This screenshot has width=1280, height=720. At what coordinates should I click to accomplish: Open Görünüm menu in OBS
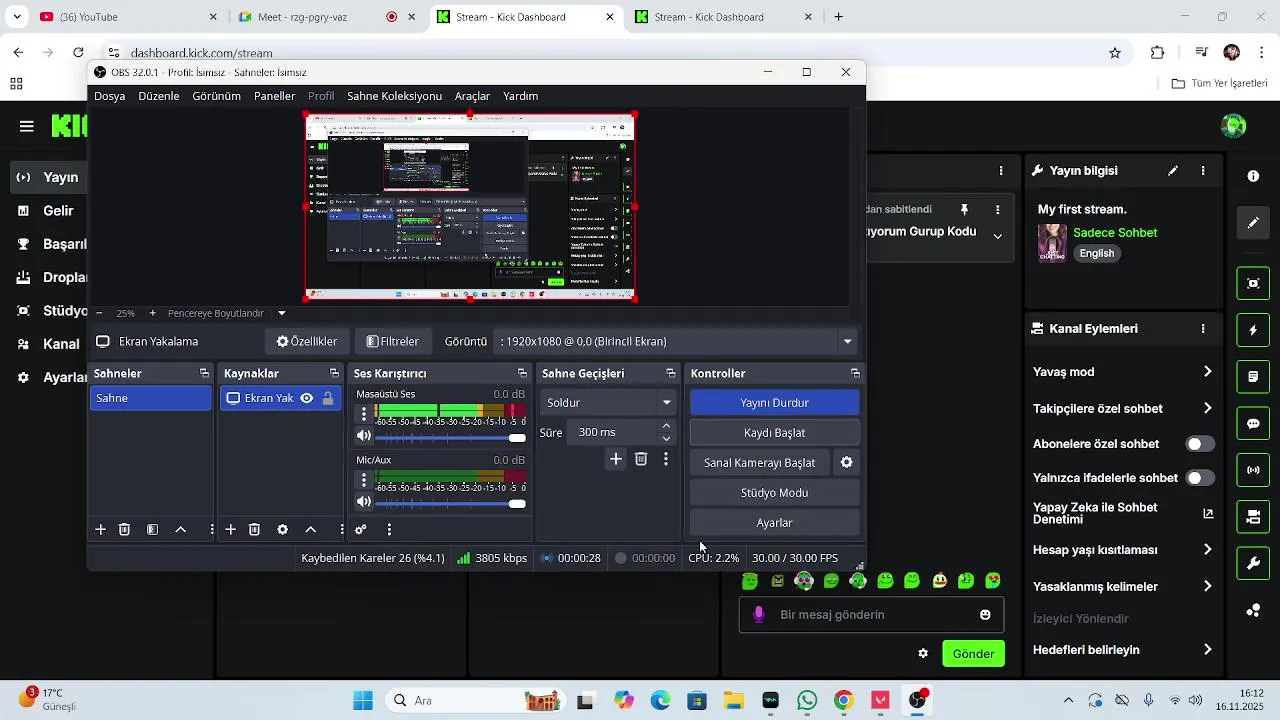(216, 96)
